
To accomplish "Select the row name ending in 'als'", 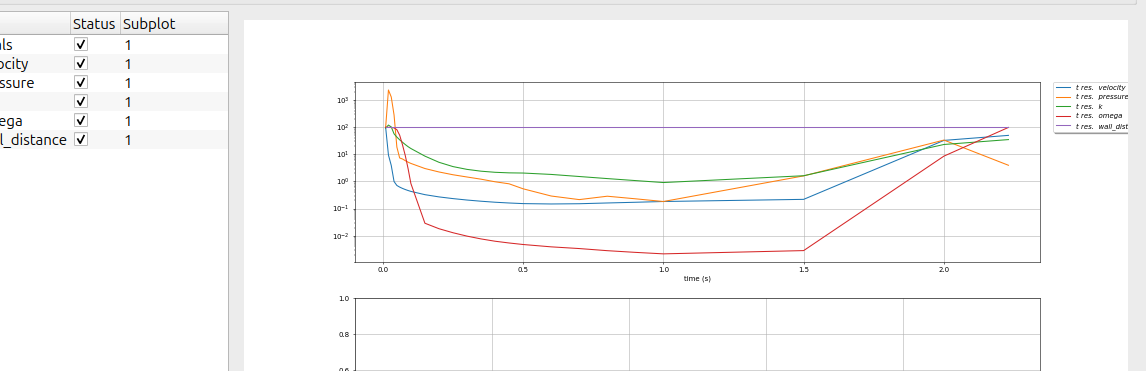I will [7, 45].
